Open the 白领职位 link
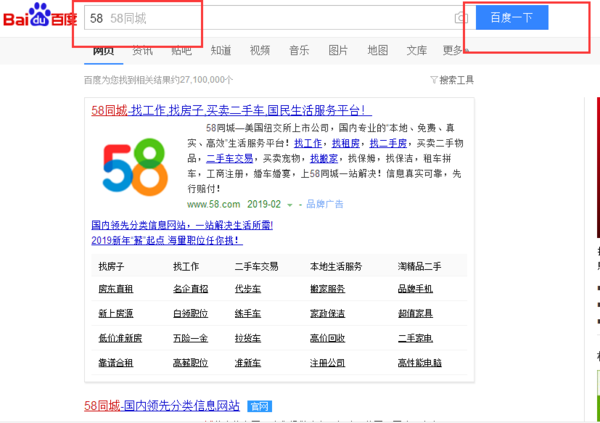600x423 pixels. (190, 314)
